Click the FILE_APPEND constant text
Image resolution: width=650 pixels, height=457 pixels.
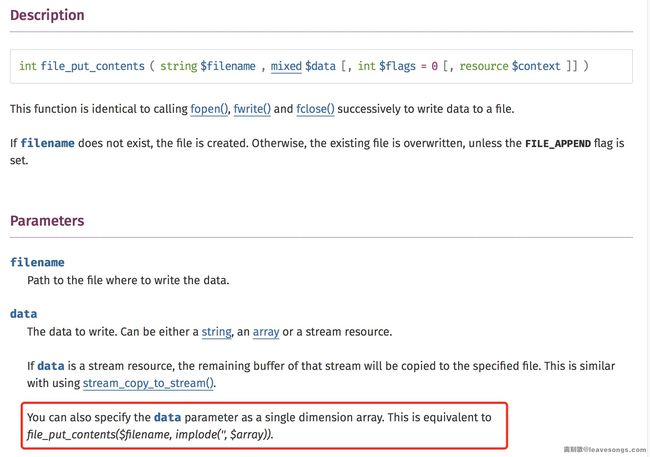(x=565, y=143)
